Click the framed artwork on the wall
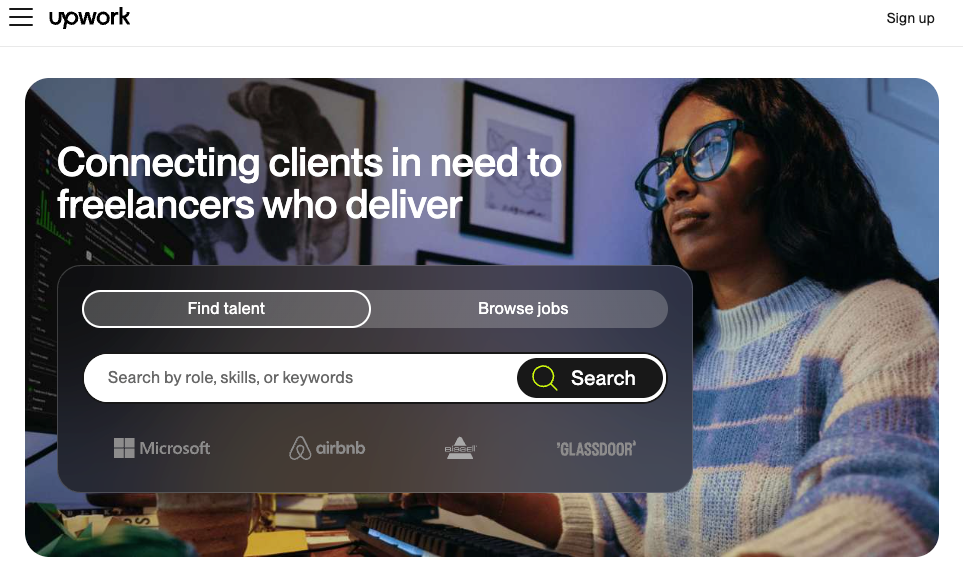This screenshot has height=576, width=963. click(518, 168)
